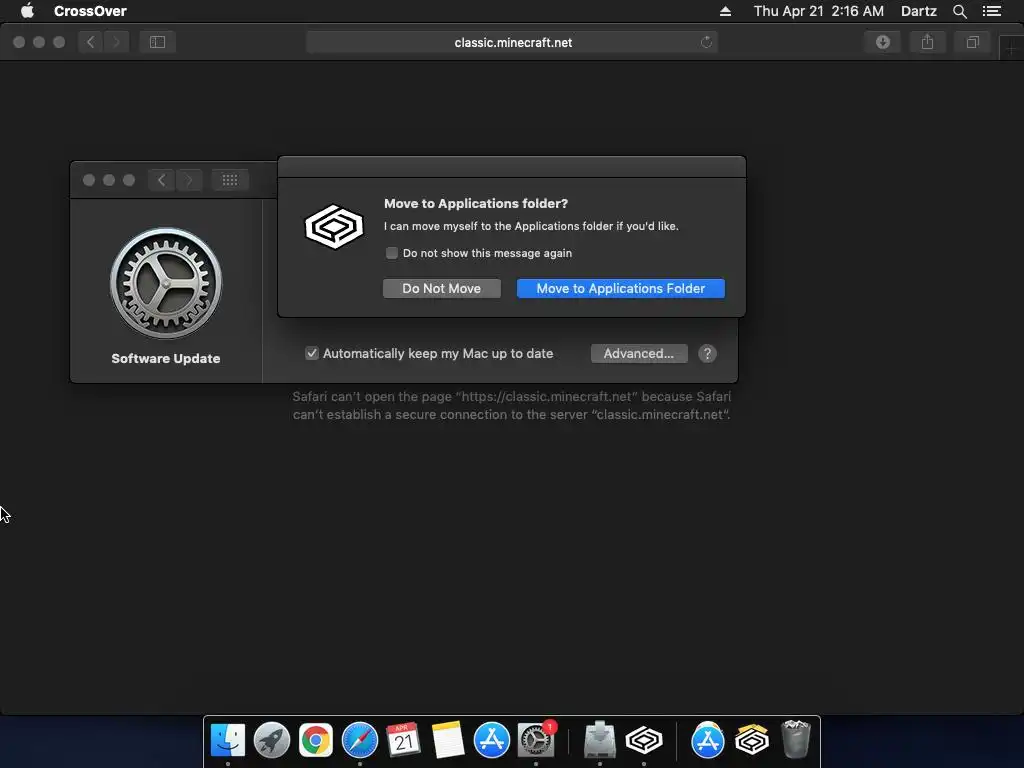Image resolution: width=1024 pixels, height=768 pixels.
Task: Go forward in Safari toolbar
Action: click(x=116, y=42)
